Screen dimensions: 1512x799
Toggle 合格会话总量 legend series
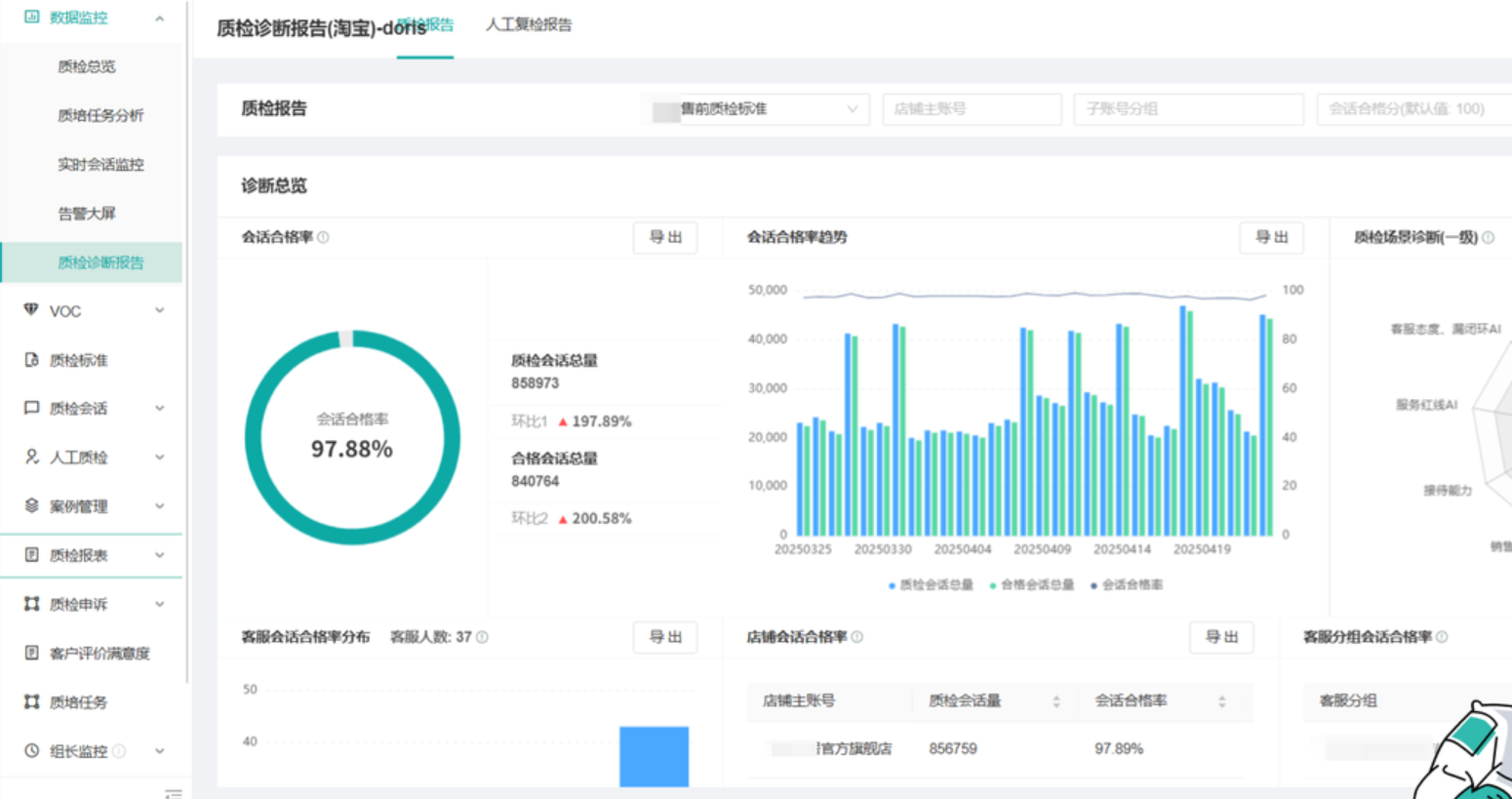(x=1031, y=585)
